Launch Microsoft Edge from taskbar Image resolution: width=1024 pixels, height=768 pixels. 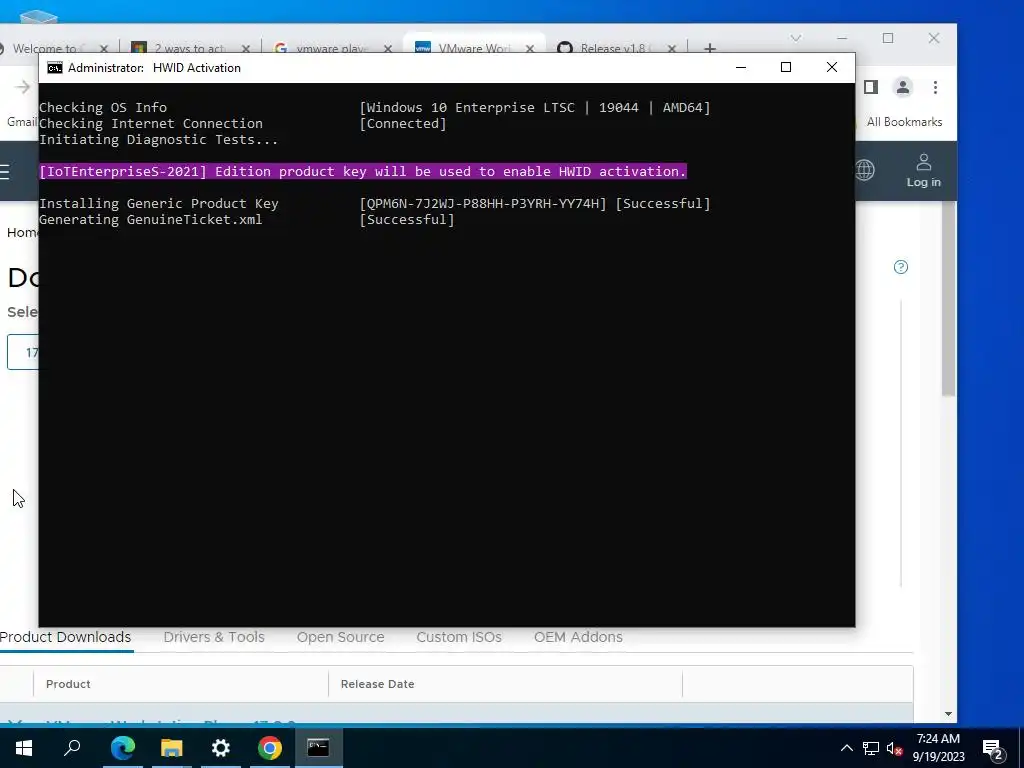(123, 748)
